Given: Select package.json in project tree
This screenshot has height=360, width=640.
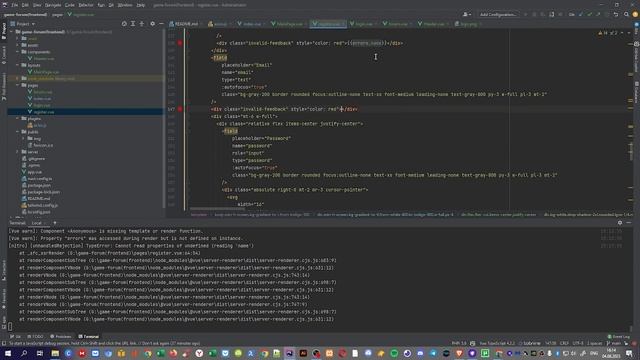Looking at the screenshot, I should tap(39, 185).
